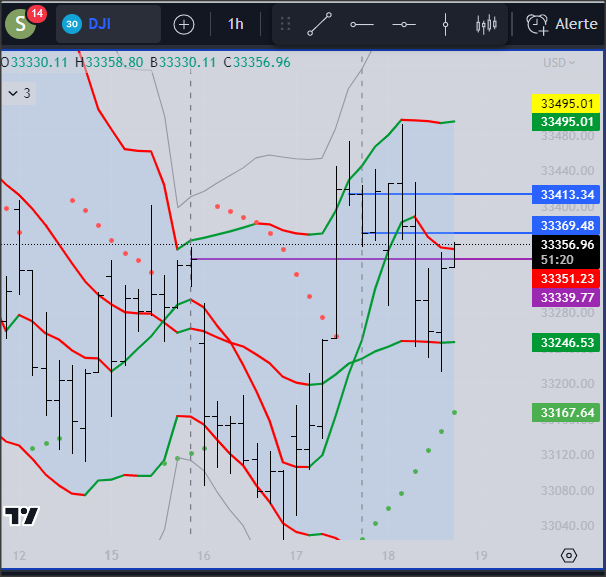Select the vertical line drawing tool
This screenshot has width=606, height=577.
445,24
